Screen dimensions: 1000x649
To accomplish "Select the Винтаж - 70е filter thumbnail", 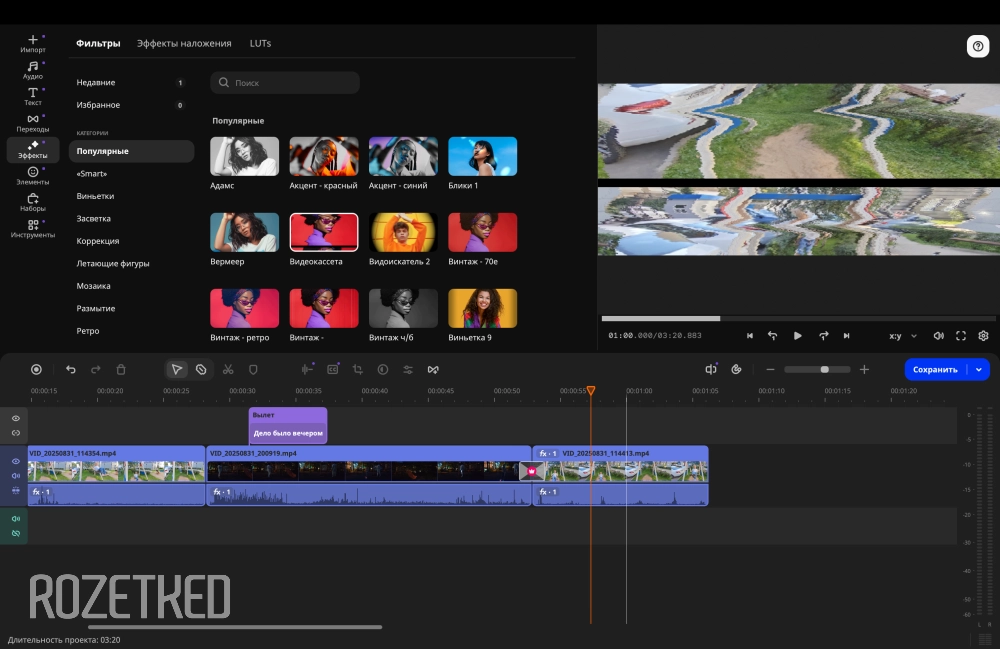I will tap(482, 232).
